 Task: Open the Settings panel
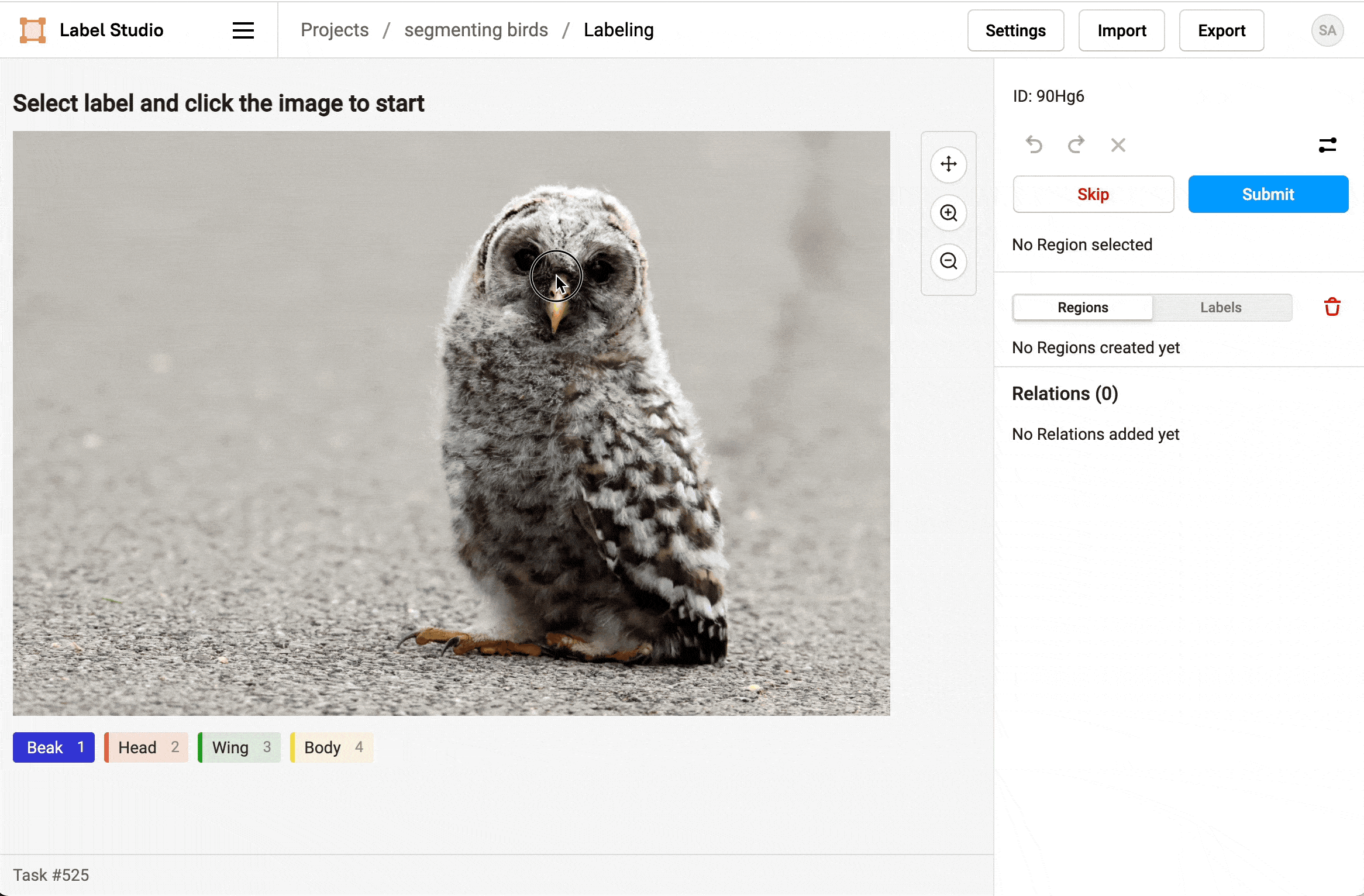coord(1015,30)
